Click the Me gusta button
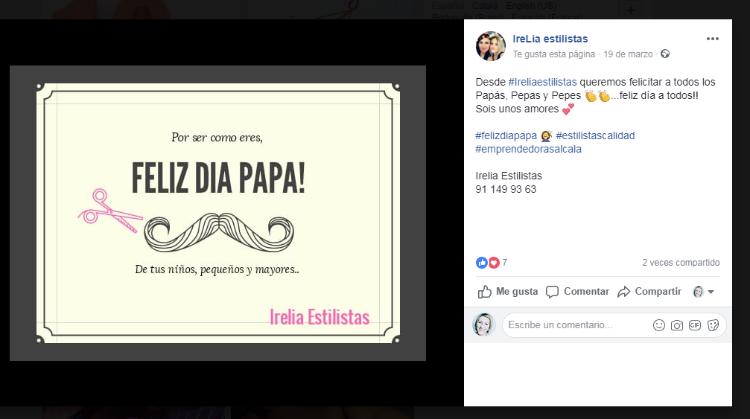 coord(508,291)
